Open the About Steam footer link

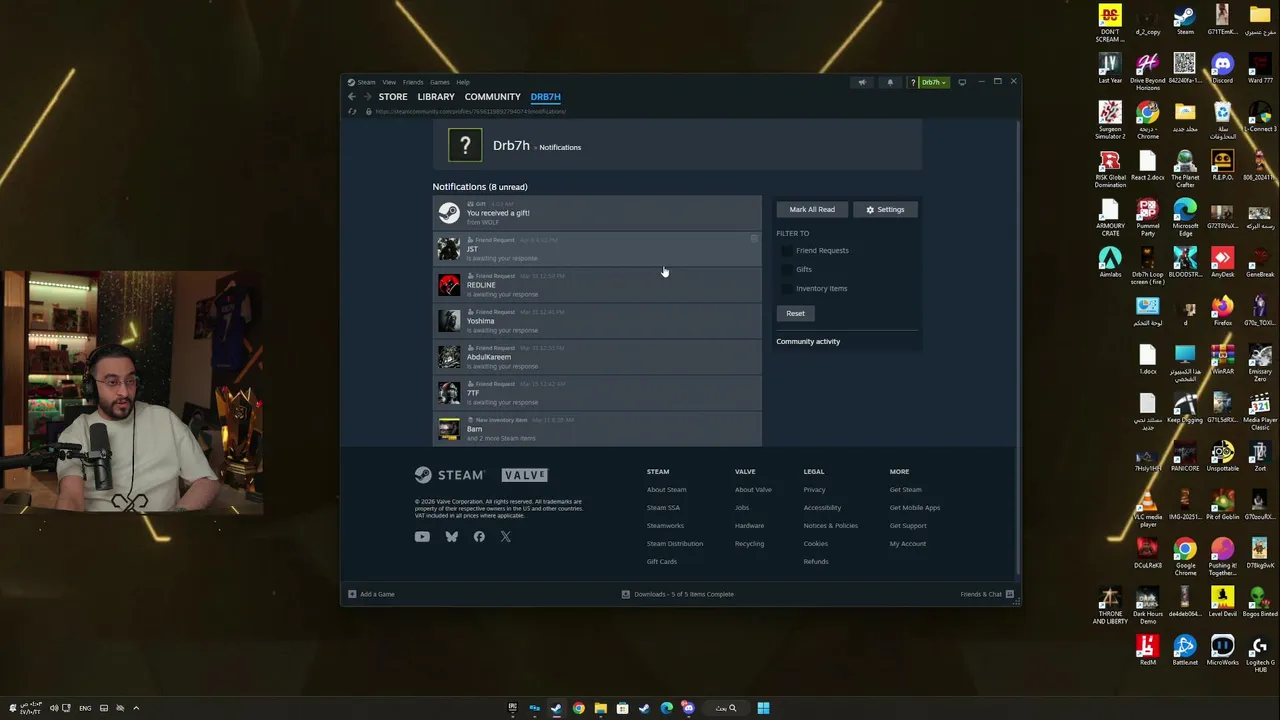667,490
